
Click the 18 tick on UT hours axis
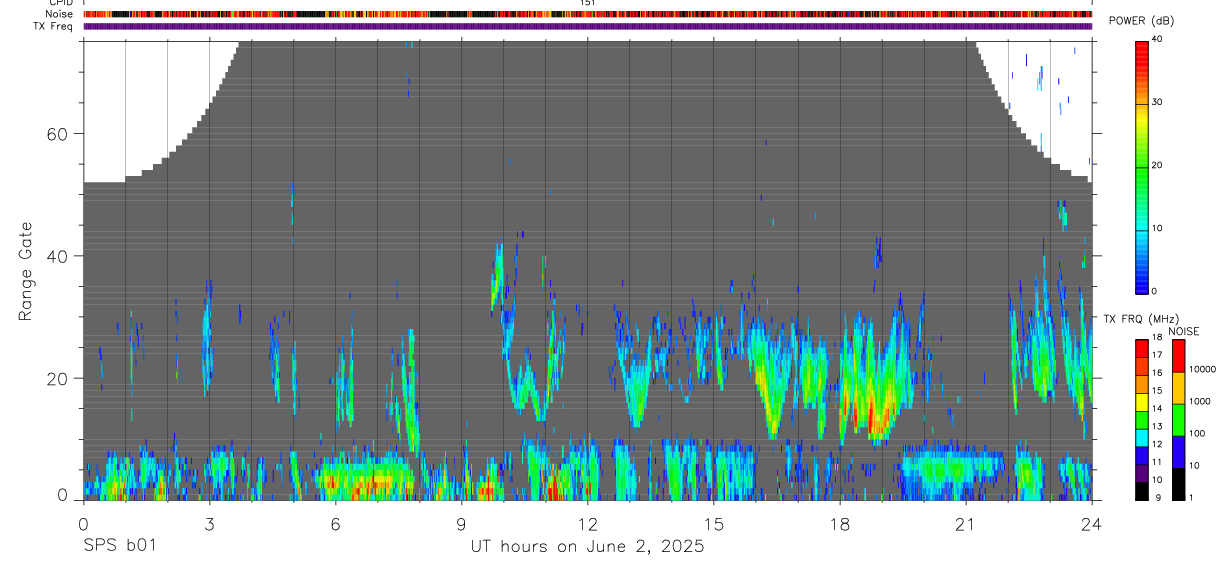point(839,524)
